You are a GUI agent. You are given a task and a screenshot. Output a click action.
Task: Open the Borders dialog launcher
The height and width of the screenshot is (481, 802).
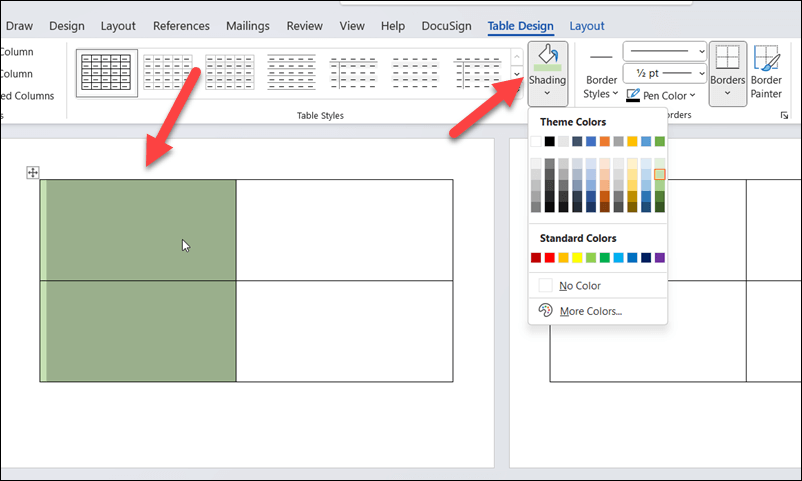(784, 116)
